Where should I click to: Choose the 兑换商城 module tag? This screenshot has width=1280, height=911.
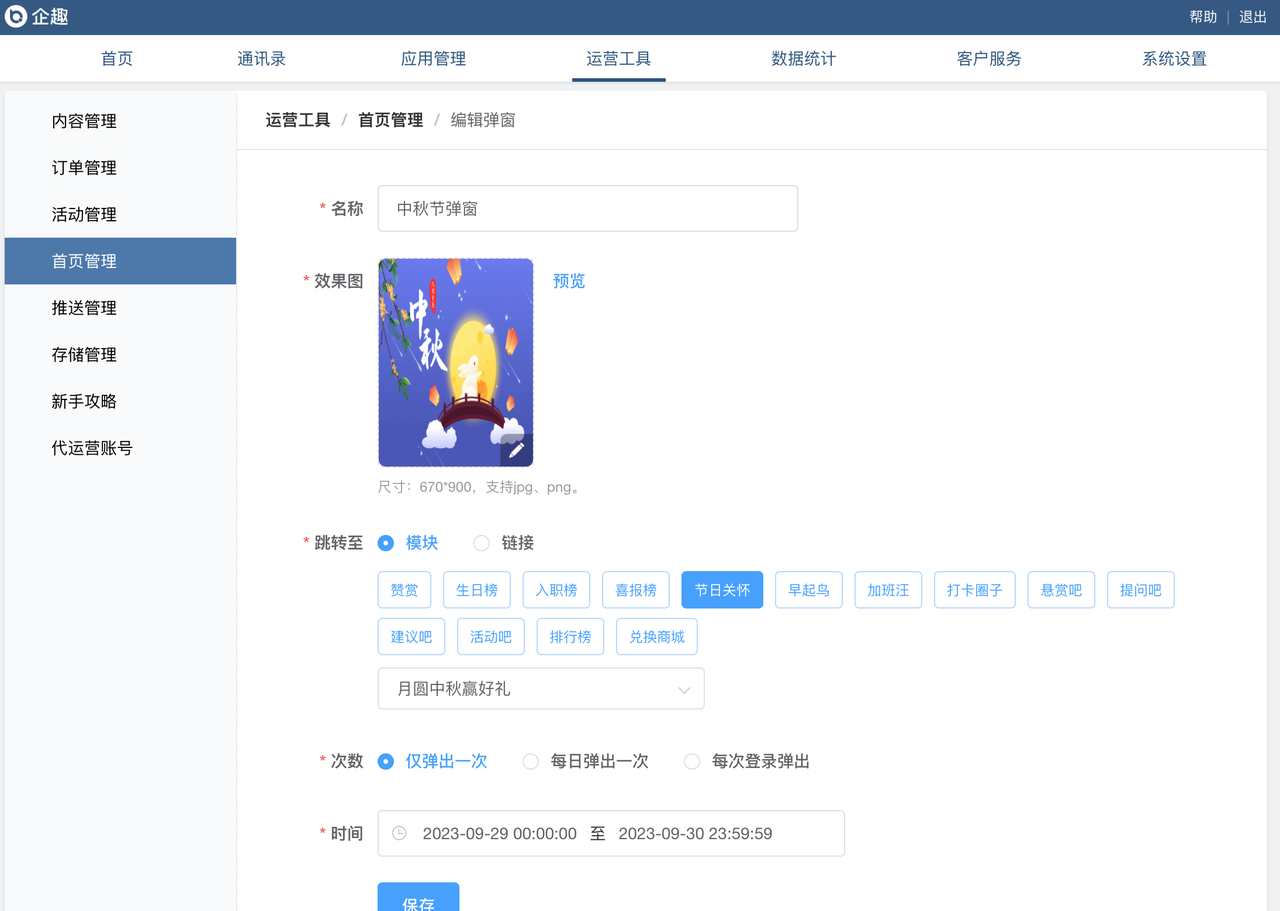tap(657, 637)
